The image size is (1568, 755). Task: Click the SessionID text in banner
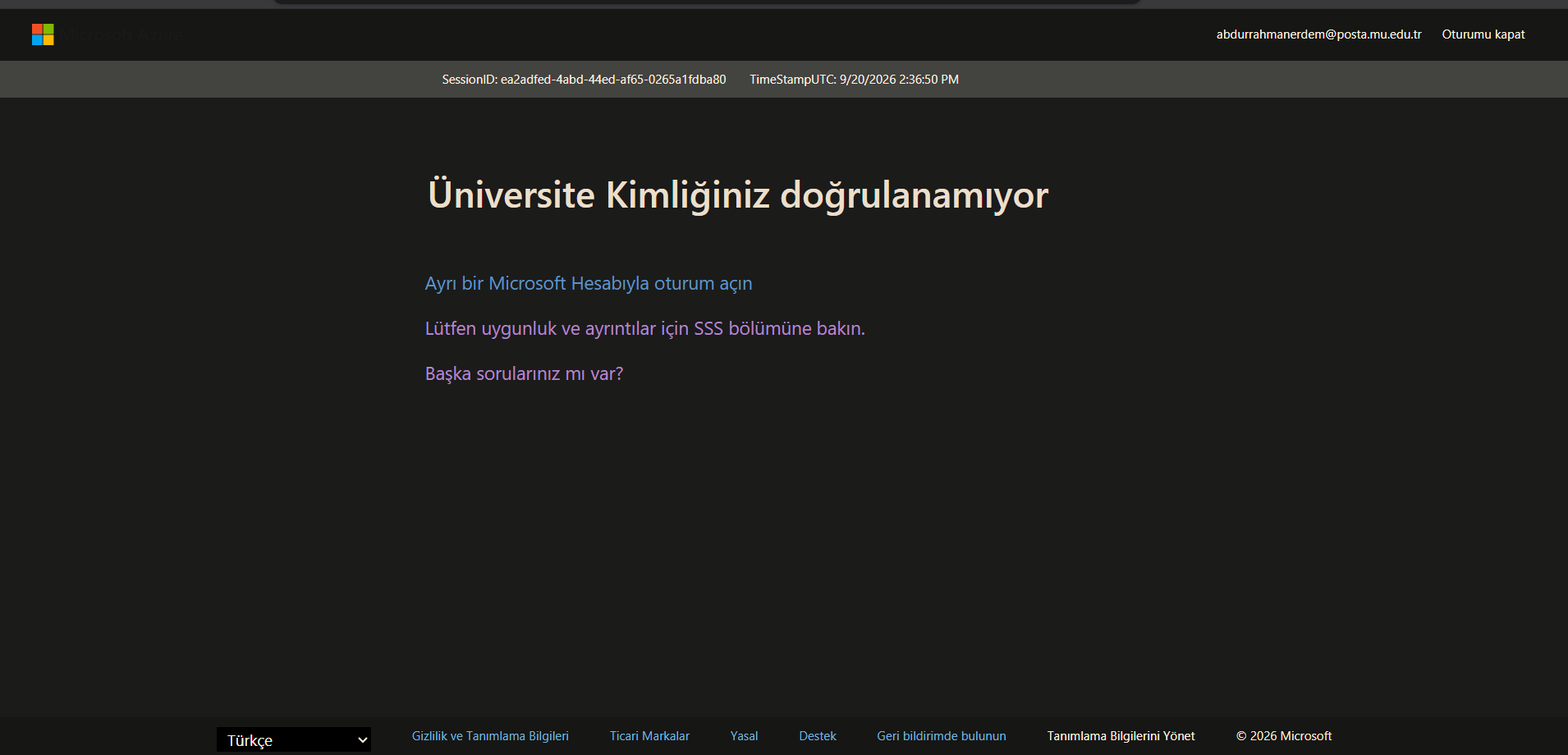(584, 80)
